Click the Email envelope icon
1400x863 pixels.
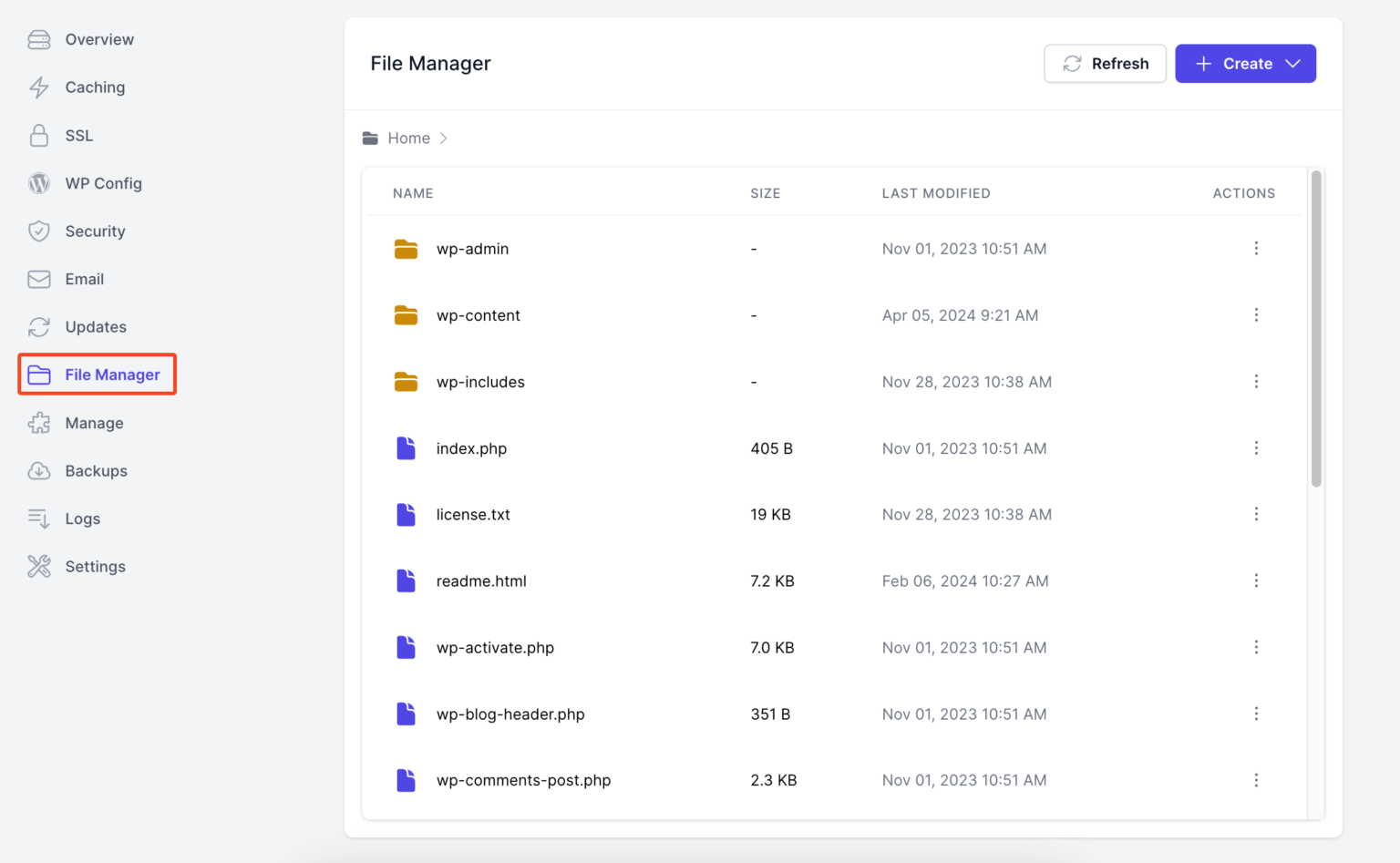pyautogui.click(x=38, y=279)
